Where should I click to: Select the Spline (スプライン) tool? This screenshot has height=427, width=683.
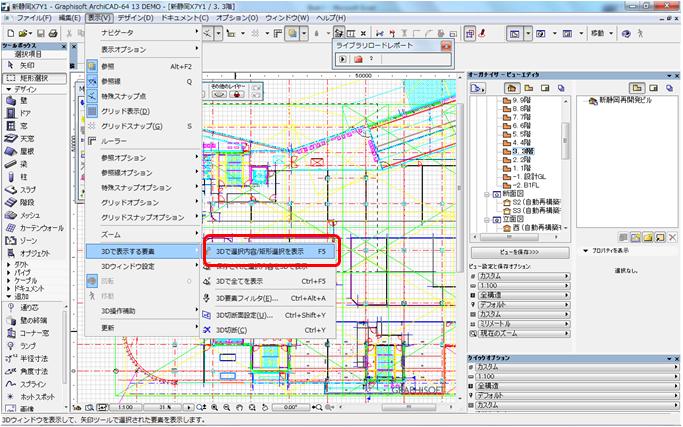pos(34,384)
